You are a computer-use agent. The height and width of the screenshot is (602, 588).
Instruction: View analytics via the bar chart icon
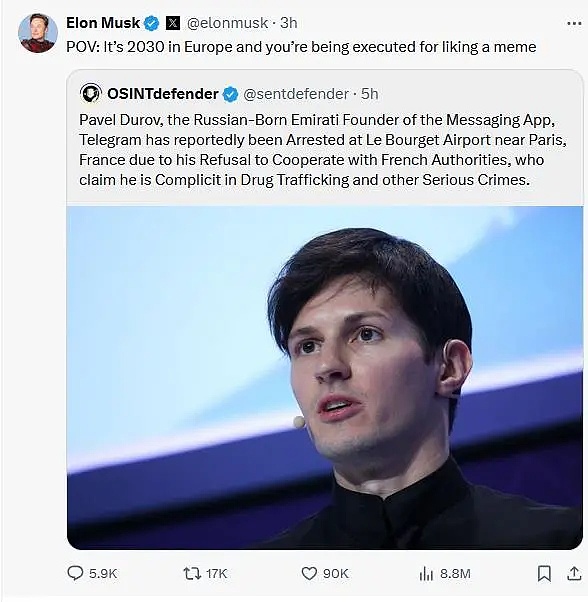pyautogui.click(x=426, y=574)
